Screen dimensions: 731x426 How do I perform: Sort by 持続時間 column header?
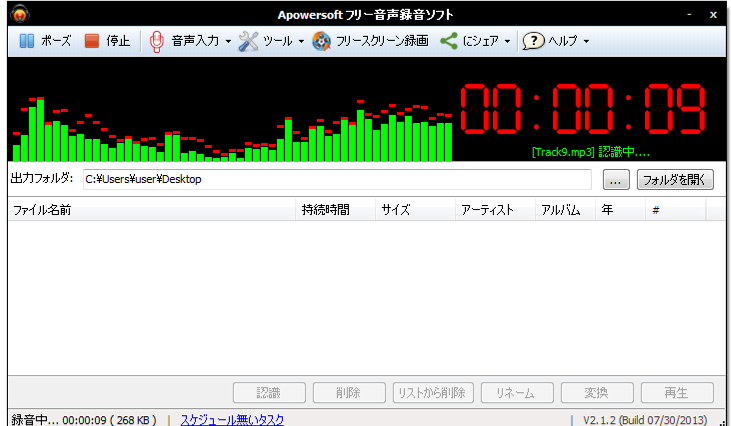pyautogui.click(x=336, y=210)
